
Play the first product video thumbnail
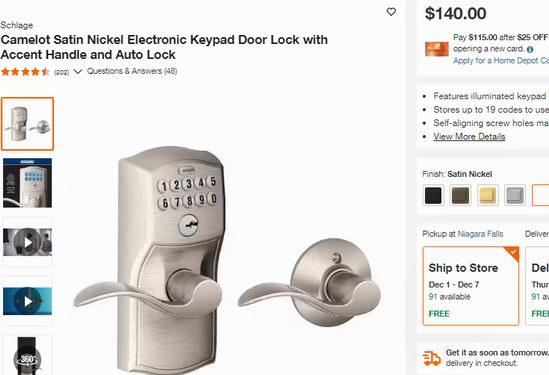pyautogui.click(x=27, y=242)
